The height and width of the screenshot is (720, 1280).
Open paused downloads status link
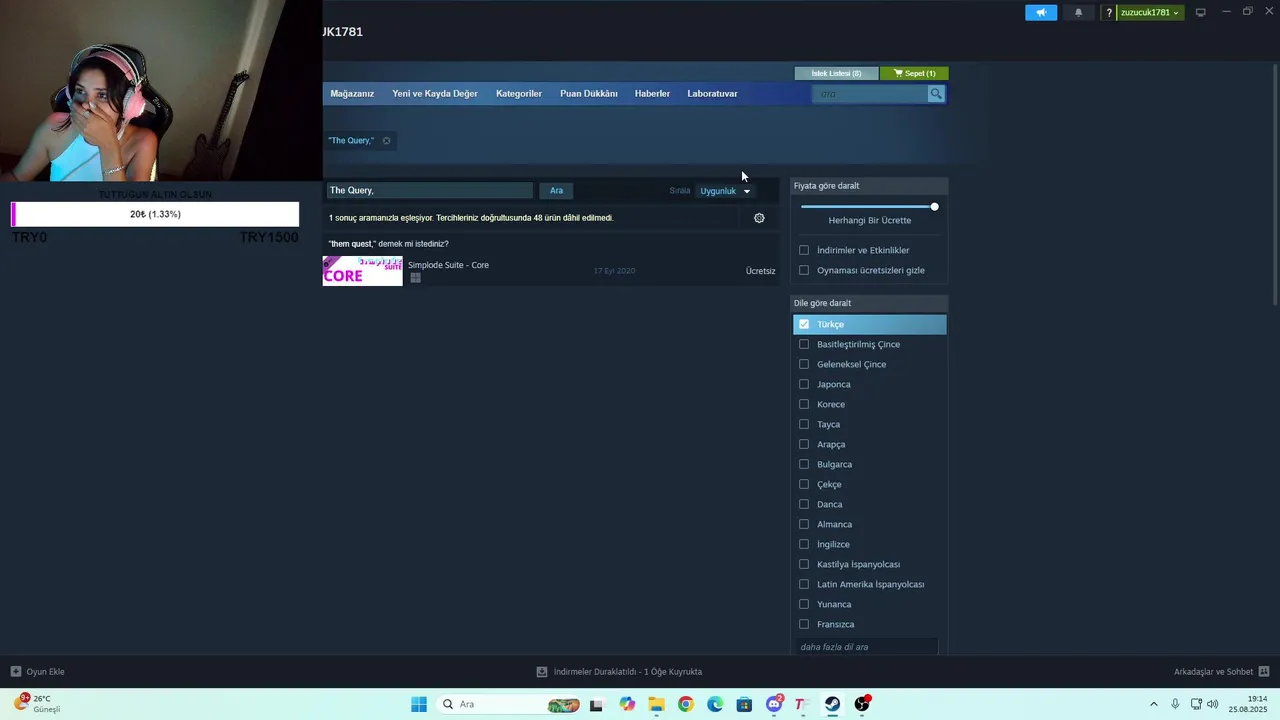628,672
